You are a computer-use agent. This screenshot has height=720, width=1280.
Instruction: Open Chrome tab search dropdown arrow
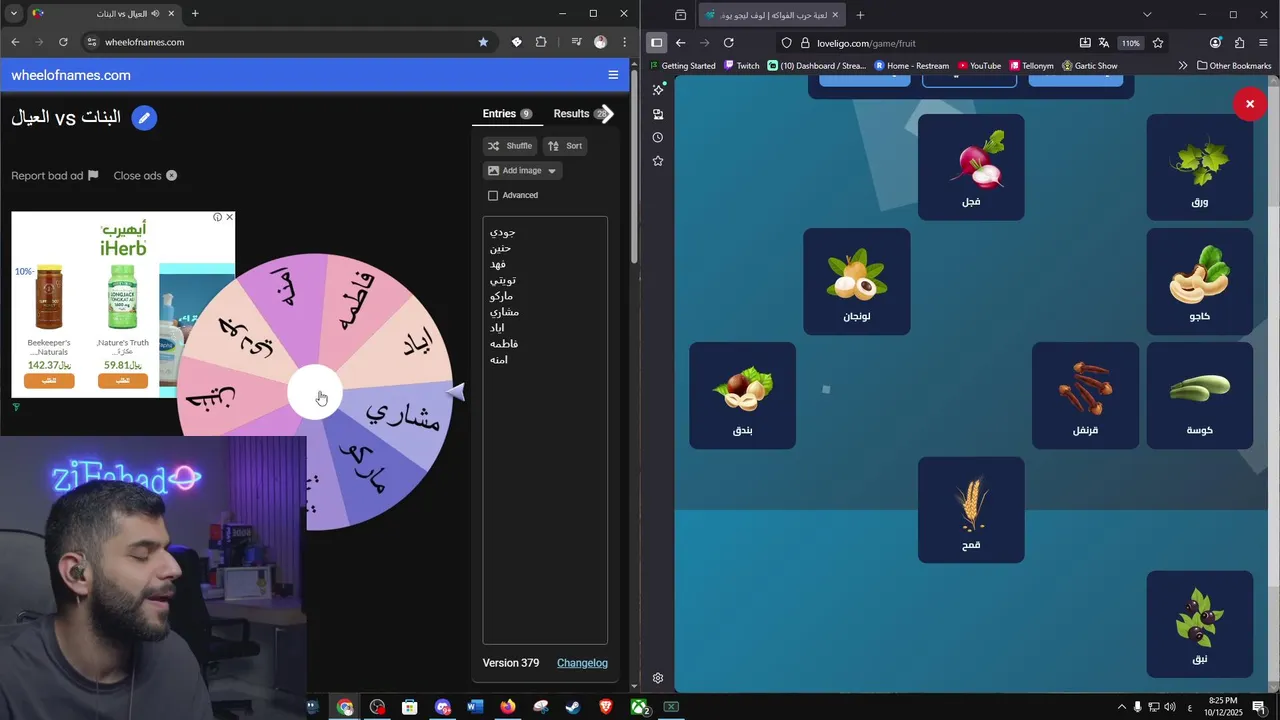(x=14, y=14)
